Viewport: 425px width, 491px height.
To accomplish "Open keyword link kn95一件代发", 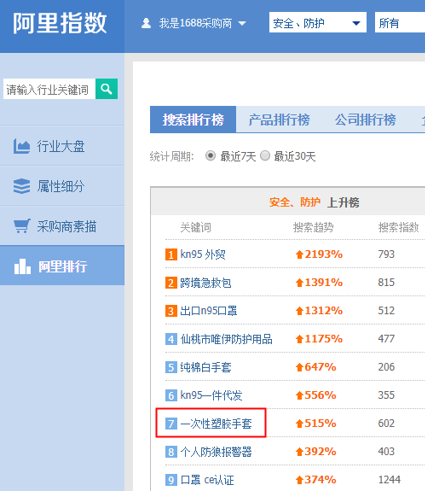I will (211, 396).
